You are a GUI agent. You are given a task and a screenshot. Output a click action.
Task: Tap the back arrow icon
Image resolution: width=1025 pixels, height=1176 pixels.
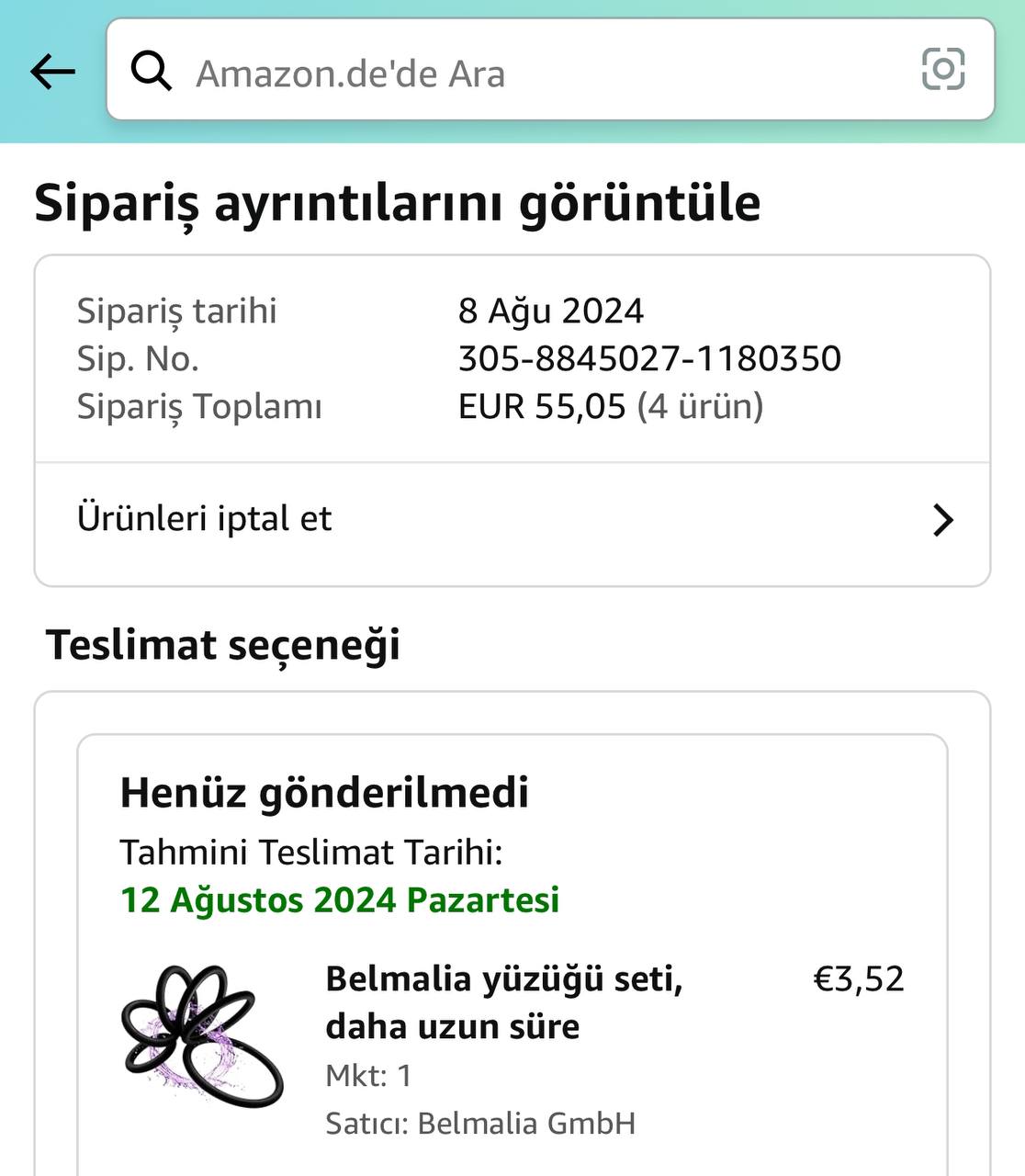coord(52,71)
